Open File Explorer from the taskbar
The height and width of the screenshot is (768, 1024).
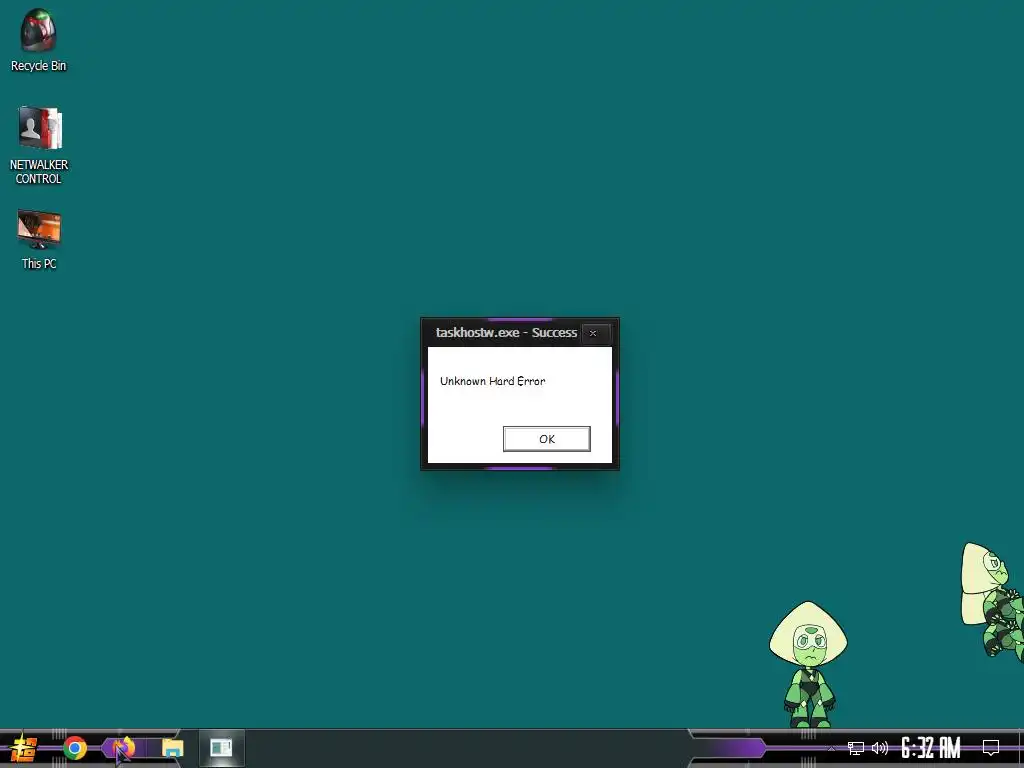pos(172,748)
